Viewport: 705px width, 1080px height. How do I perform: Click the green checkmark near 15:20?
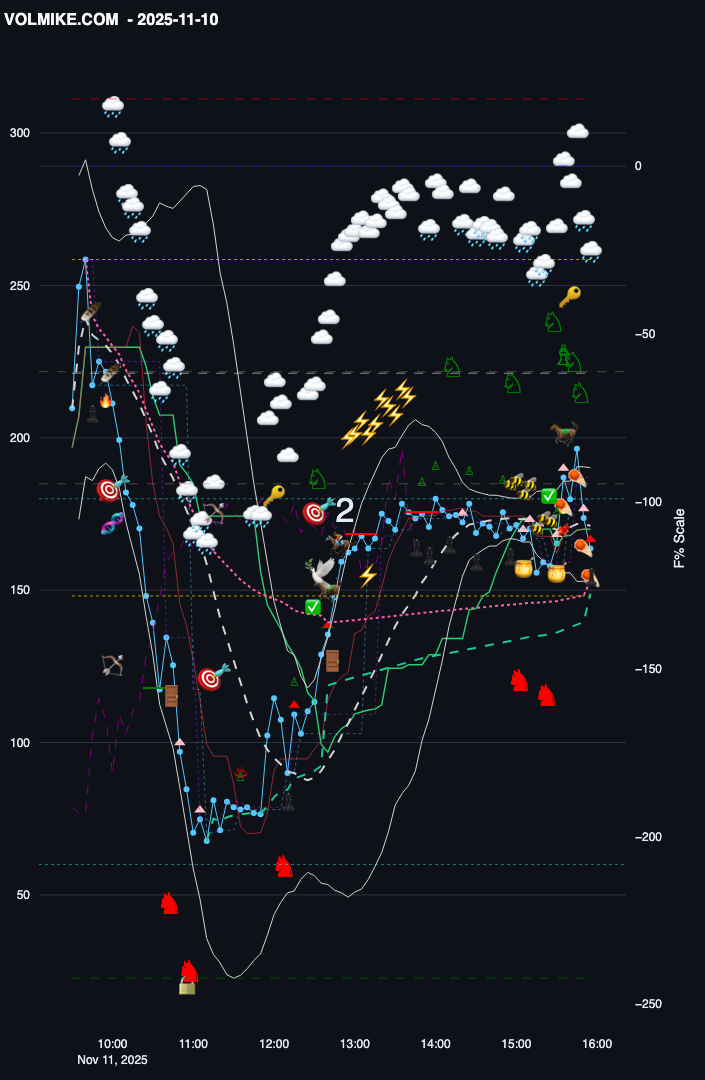549,495
